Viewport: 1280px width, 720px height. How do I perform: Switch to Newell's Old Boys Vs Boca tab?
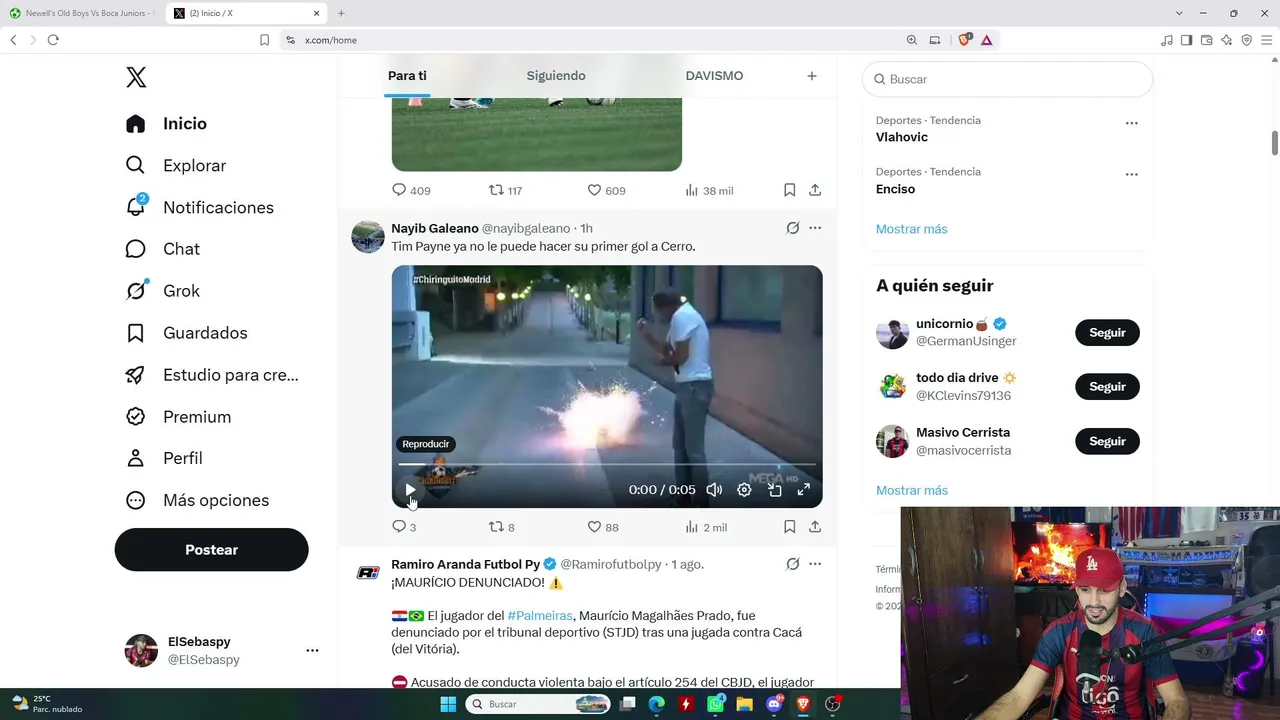81,13
